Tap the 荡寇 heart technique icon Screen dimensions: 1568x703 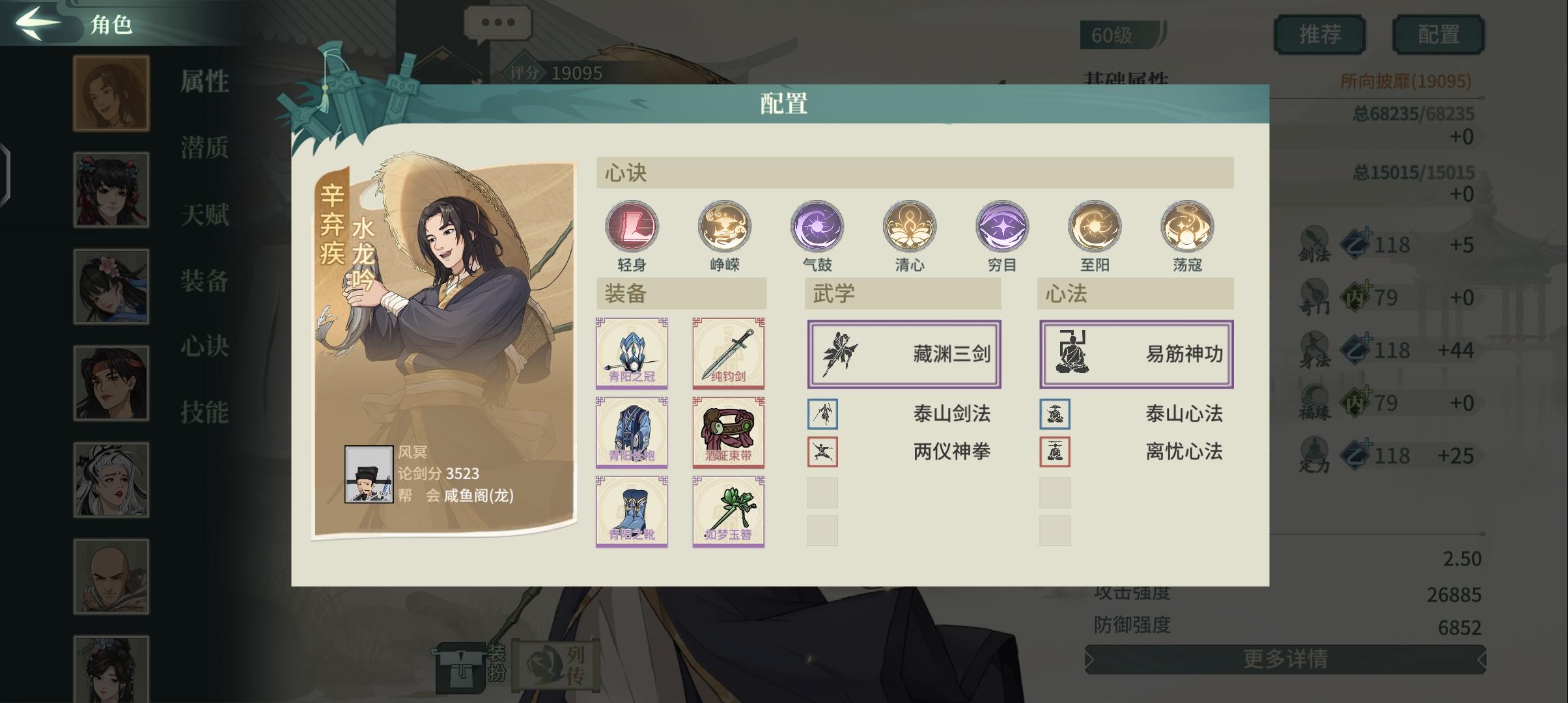(x=1187, y=227)
